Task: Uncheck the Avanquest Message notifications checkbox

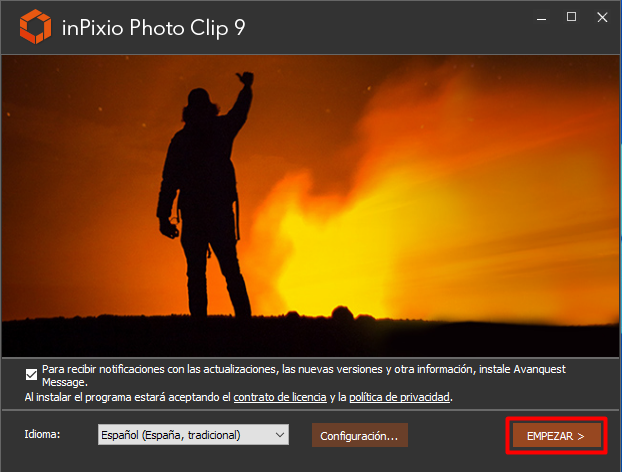Action: point(31,374)
